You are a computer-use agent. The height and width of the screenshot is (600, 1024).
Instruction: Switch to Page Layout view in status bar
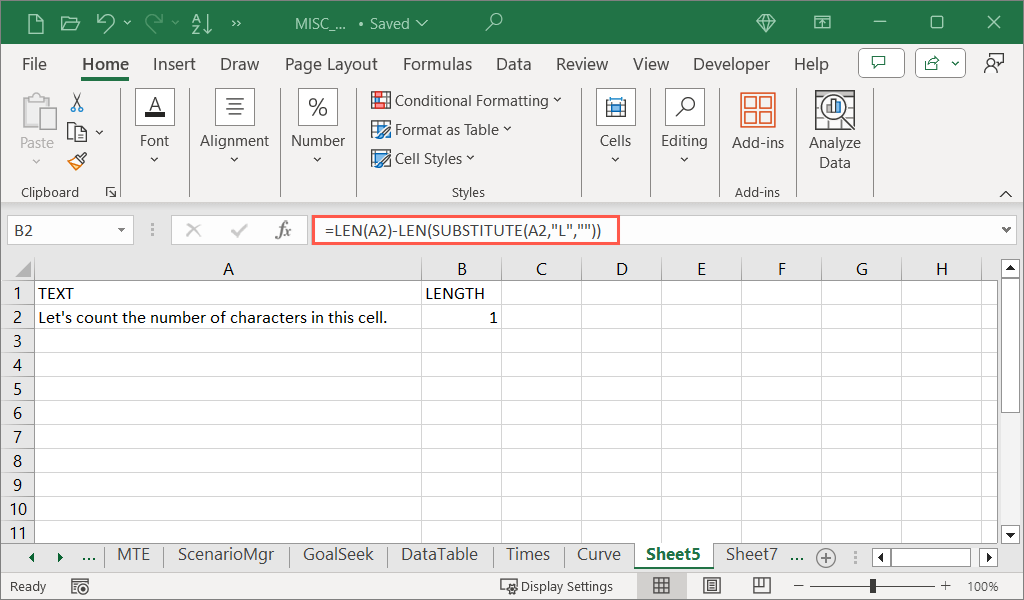coord(711,586)
